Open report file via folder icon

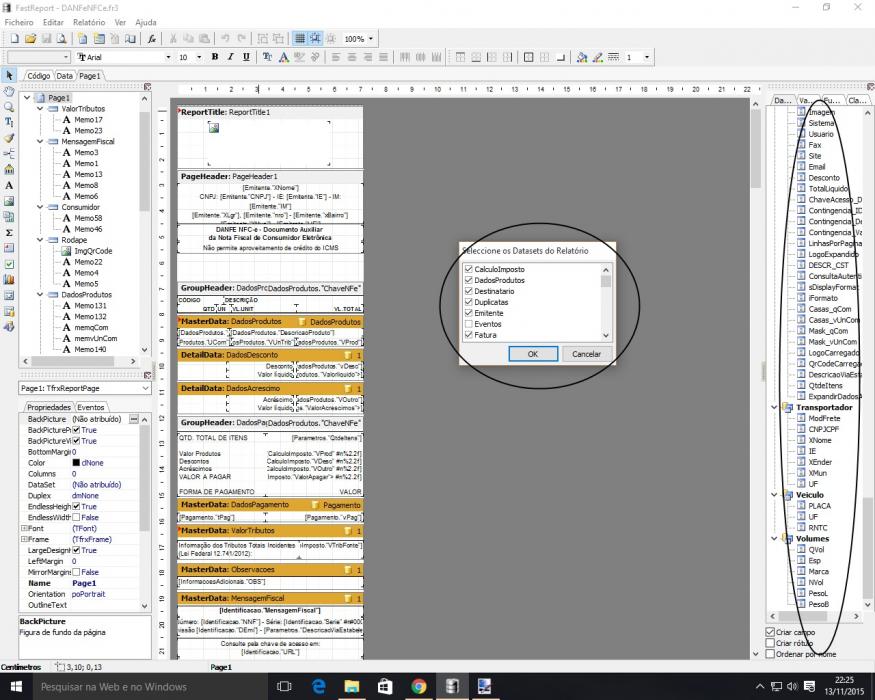coord(30,39)
